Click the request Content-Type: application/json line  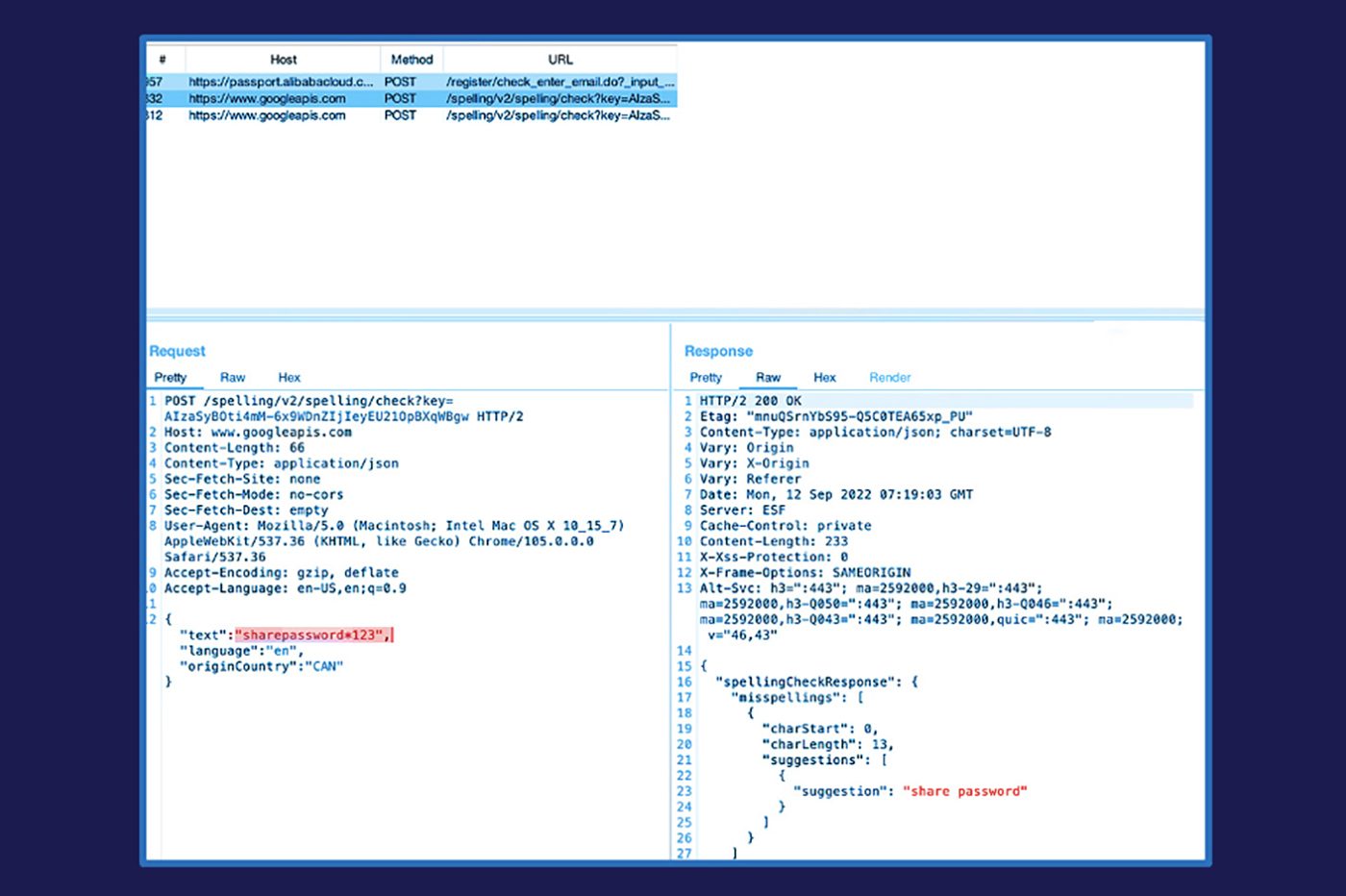pyautogui.click(x=281, y=463)
